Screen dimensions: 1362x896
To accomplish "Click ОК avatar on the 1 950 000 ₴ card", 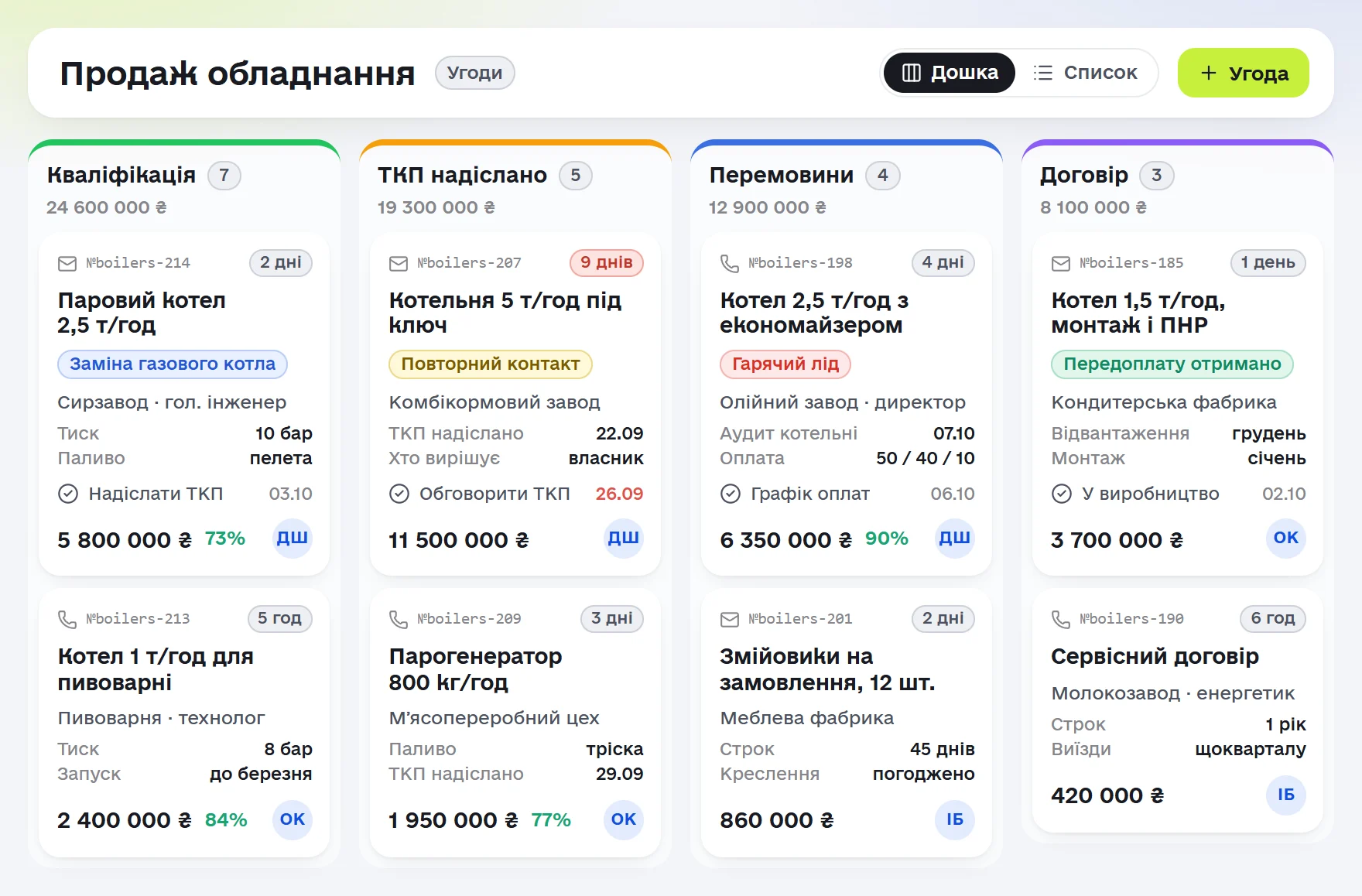I will click(624, 819).
